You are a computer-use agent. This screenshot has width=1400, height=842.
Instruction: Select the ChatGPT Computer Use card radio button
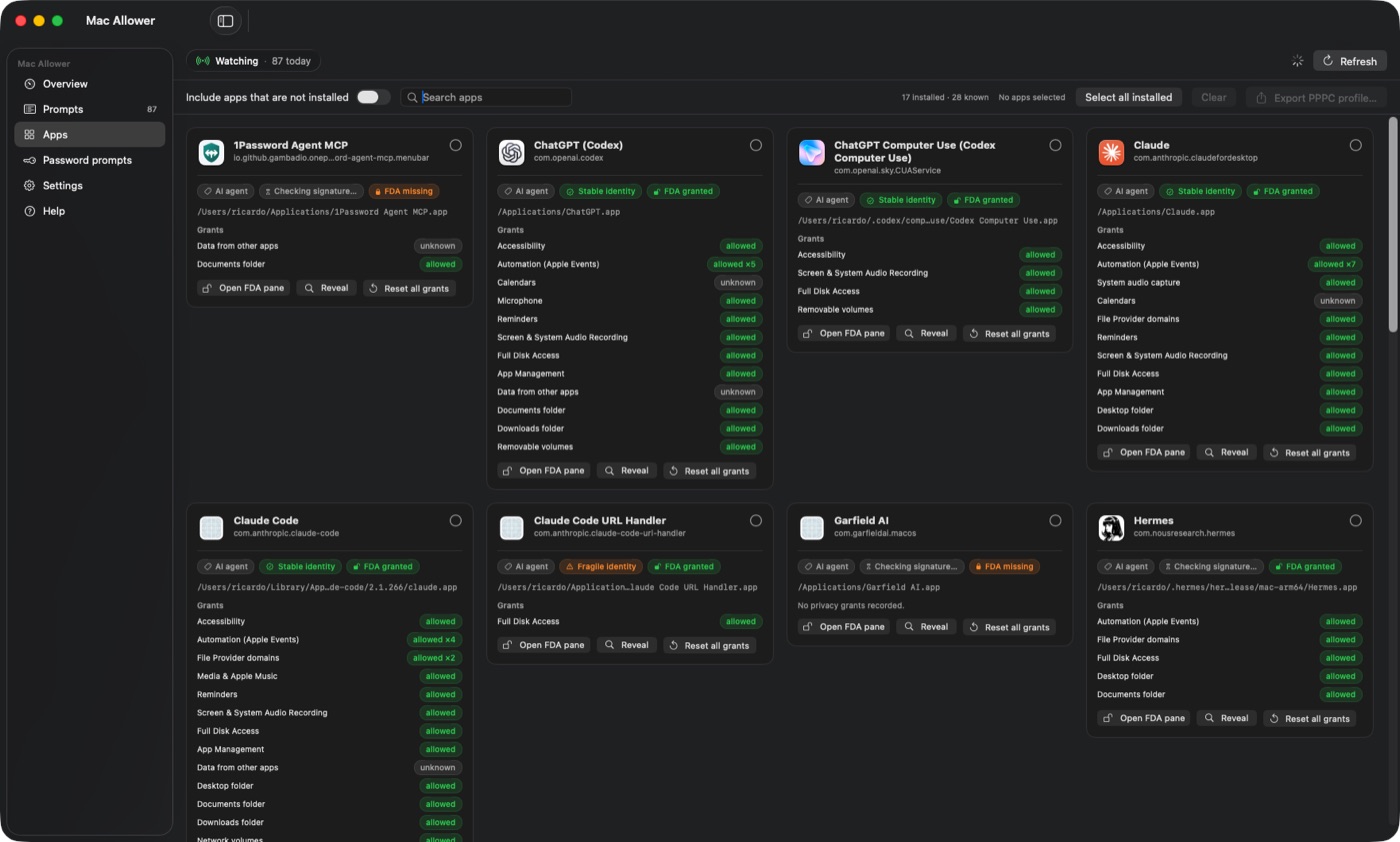click(x=1056, y=145)
